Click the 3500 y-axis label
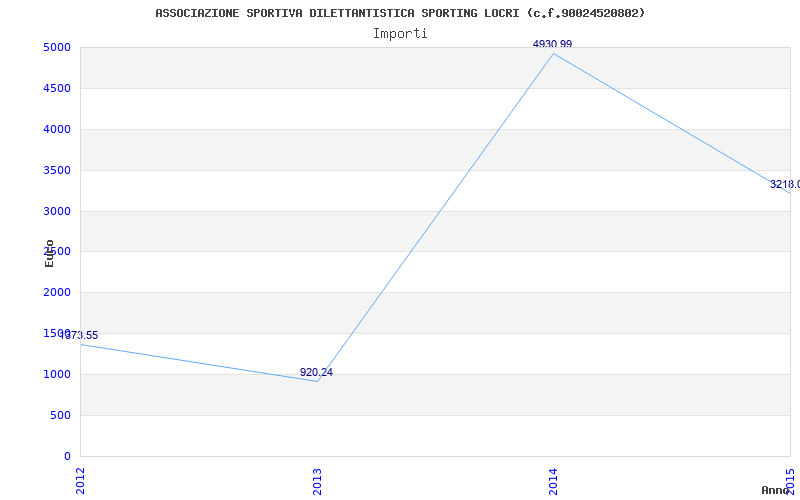The width and height of the screenshot is (800, 500). pos(57,170)
